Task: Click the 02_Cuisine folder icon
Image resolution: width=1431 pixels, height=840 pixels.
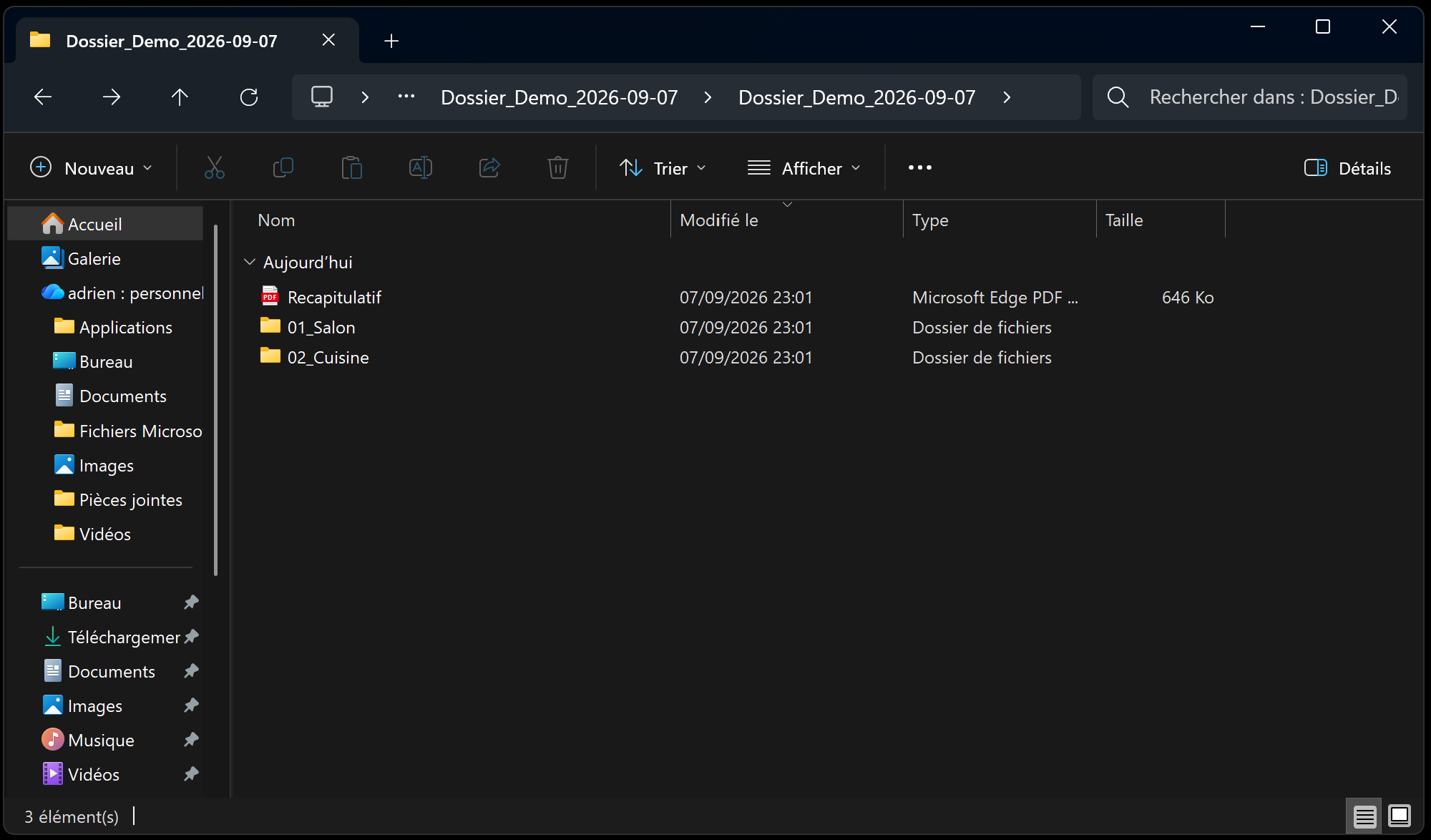Action: point(270,356)
